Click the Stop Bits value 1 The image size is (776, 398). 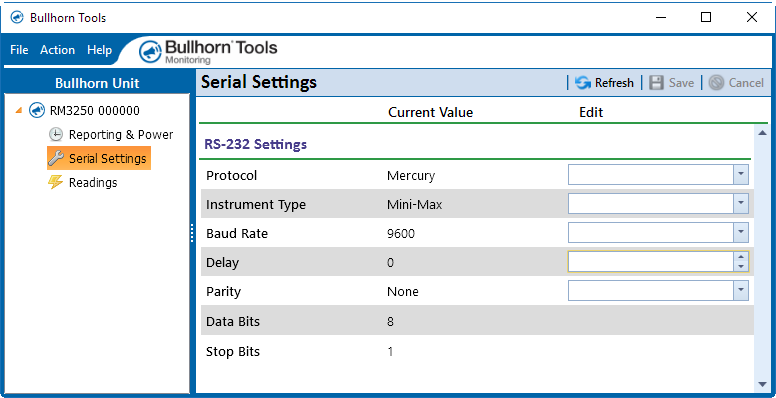(390, 352)
